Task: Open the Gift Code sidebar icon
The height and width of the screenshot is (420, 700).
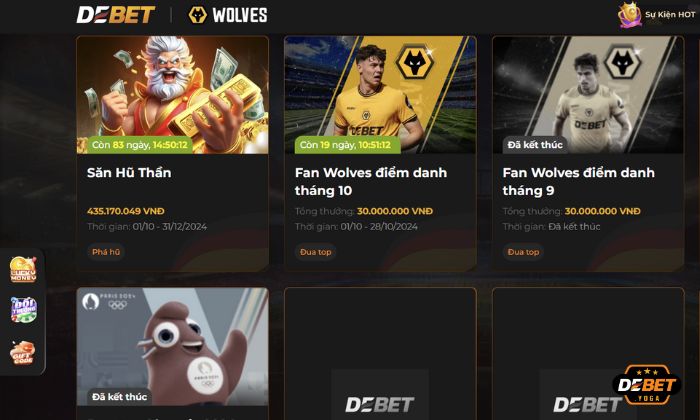Action: click(23, 353)
